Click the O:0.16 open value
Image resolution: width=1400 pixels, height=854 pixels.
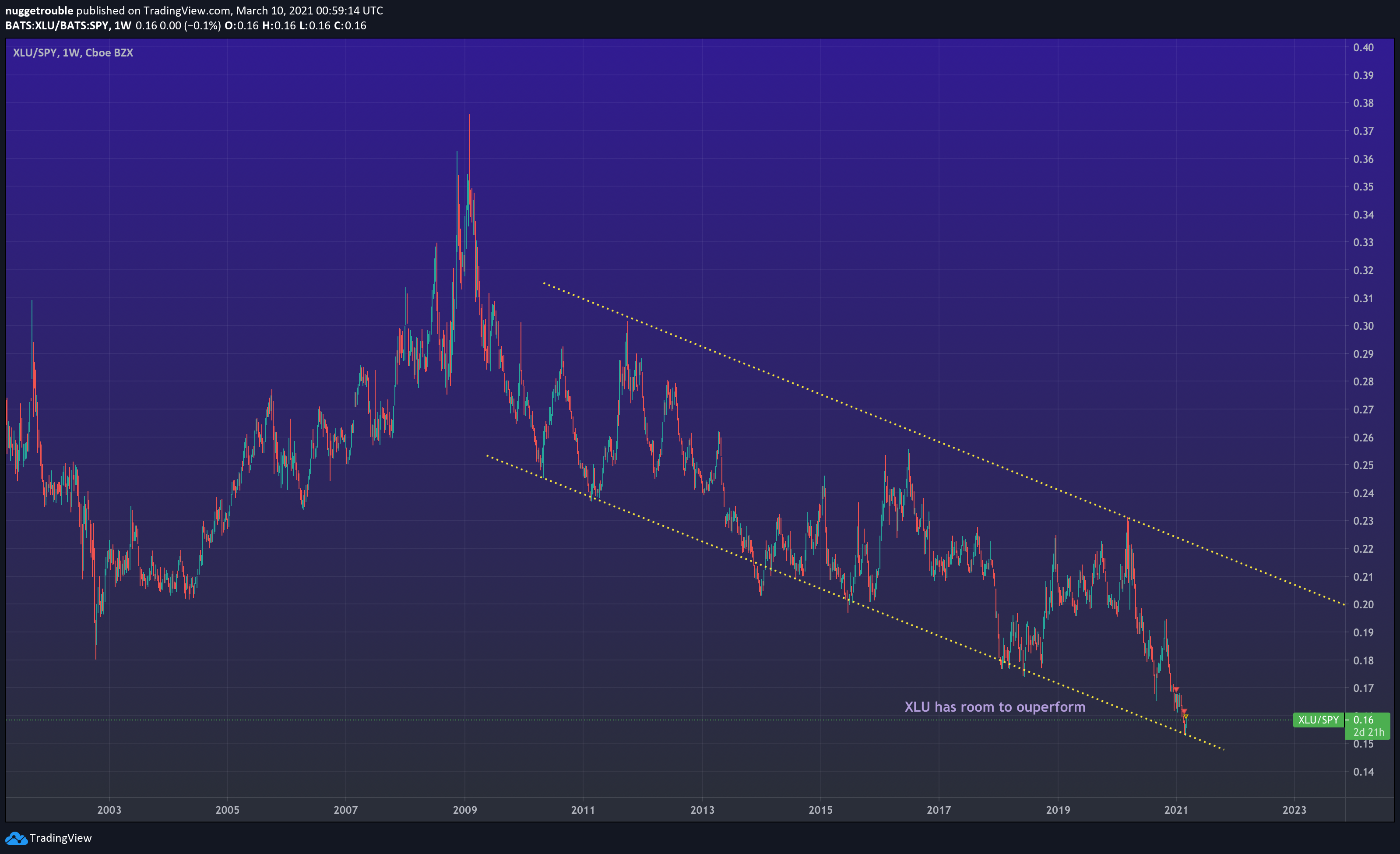(x=242, y=25)
